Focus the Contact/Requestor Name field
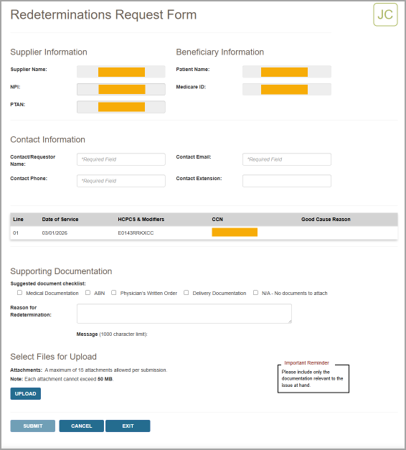406x450 pixels. [x=121, y=159]
